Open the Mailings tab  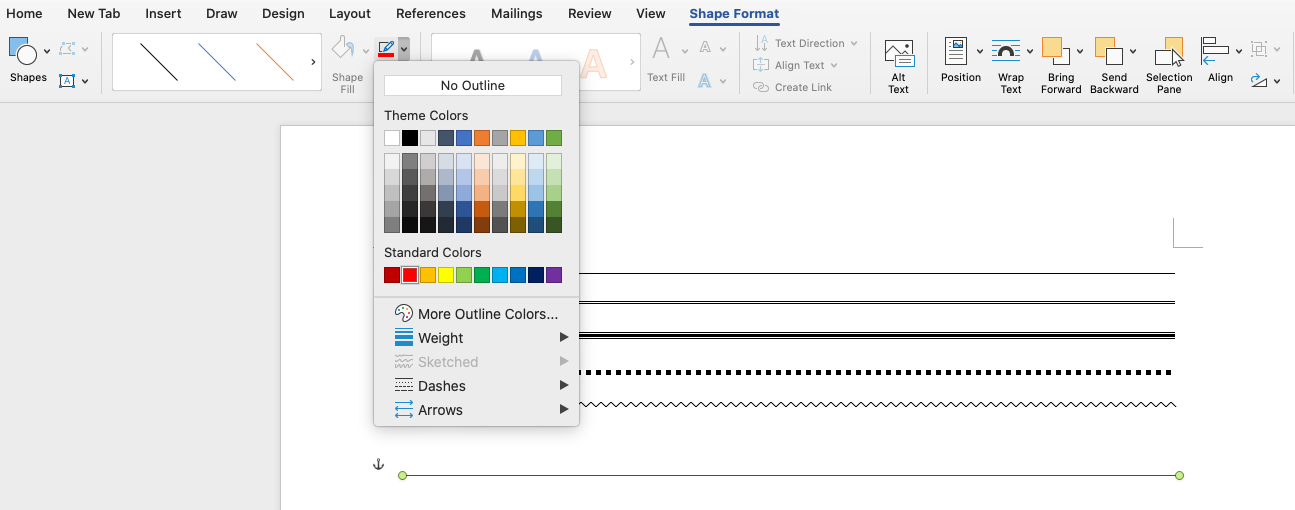tap(517, 14)
